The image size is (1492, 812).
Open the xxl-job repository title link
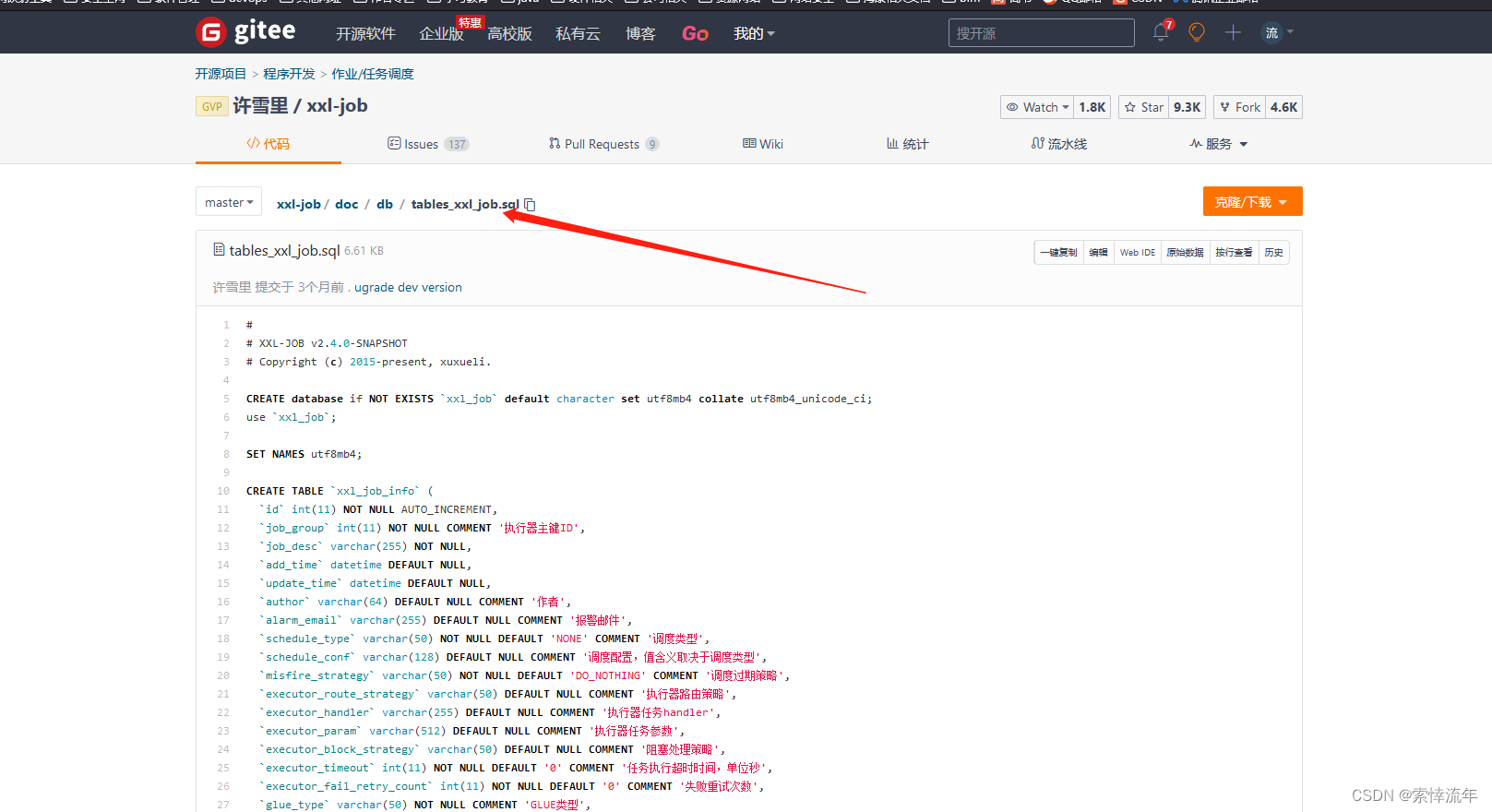coord(337,106)
